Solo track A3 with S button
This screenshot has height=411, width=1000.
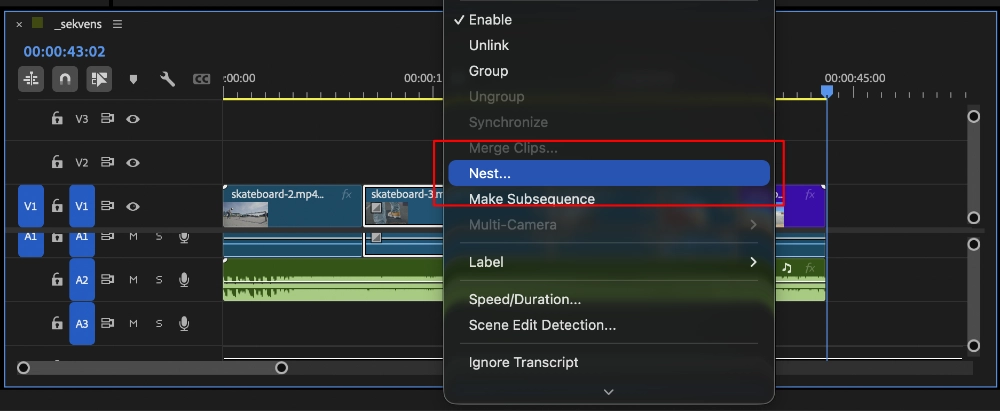coord(159,324)
